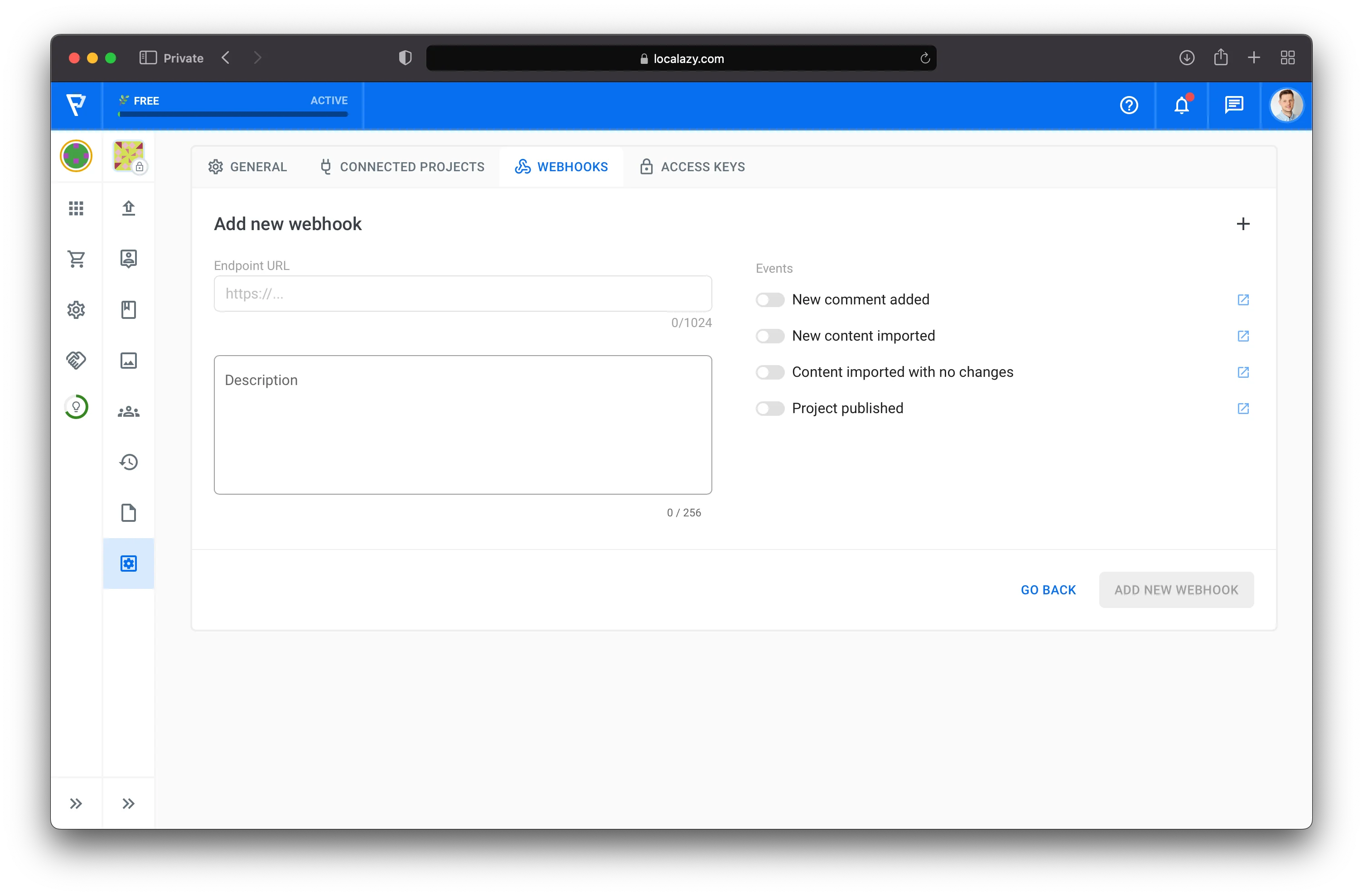Viewport: 1363px width, 896px height.
Task: Enable the Content imported with no changes toggle
Action: [770, 372]
